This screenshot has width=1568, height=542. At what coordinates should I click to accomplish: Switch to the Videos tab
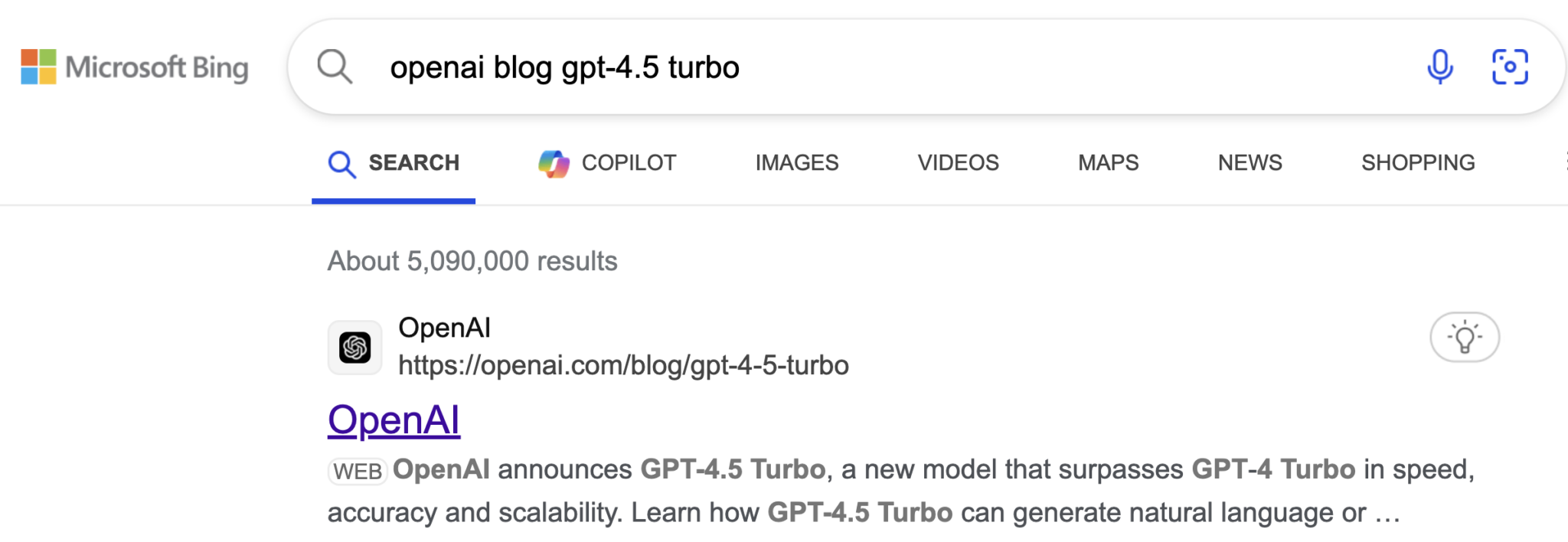pyautogui.click(x=958, y=163)
